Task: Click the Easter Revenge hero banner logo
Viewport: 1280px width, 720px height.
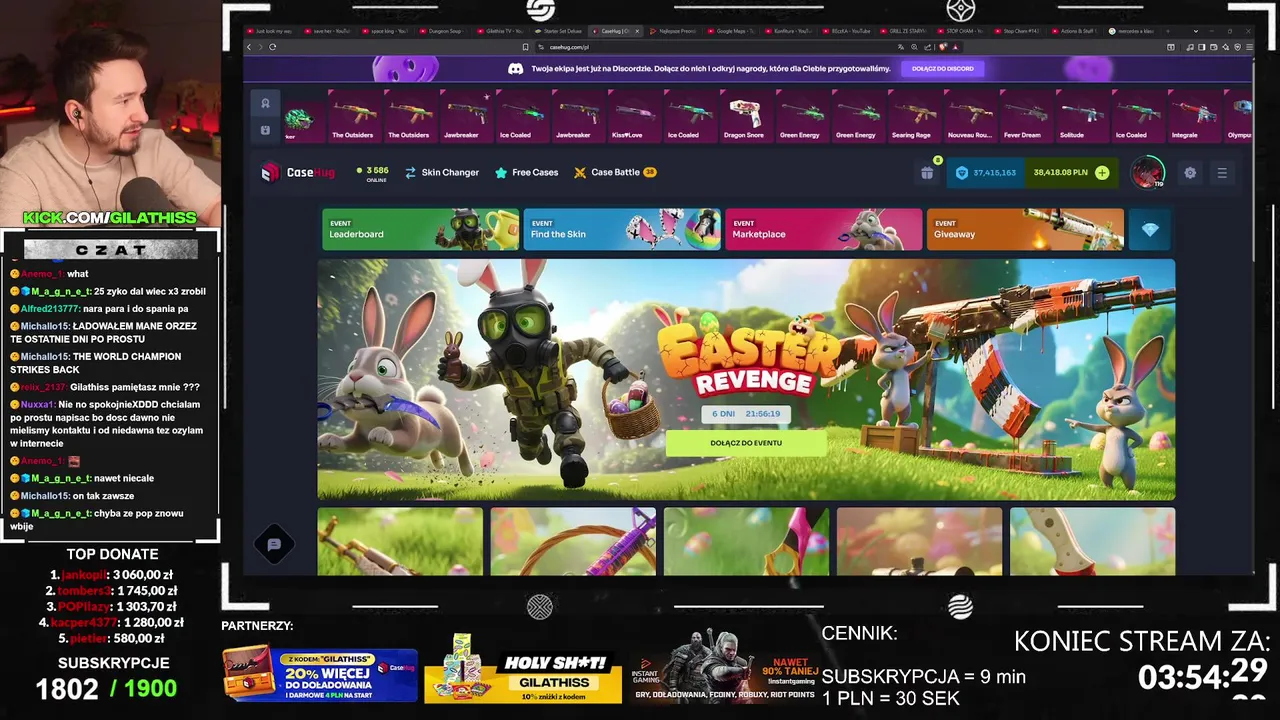Action: tap(748, 357)
